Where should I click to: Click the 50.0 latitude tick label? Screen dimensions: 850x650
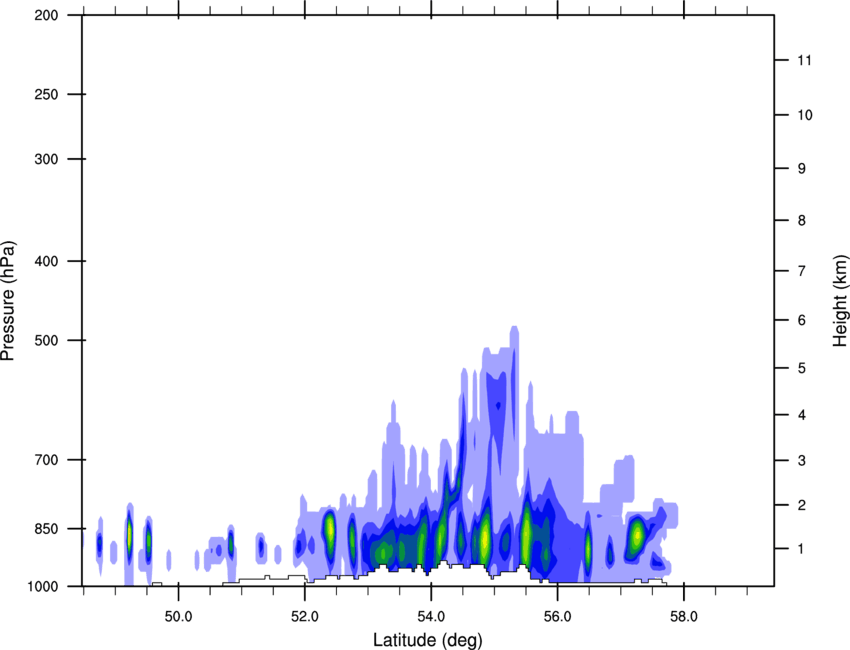point(178,617)
